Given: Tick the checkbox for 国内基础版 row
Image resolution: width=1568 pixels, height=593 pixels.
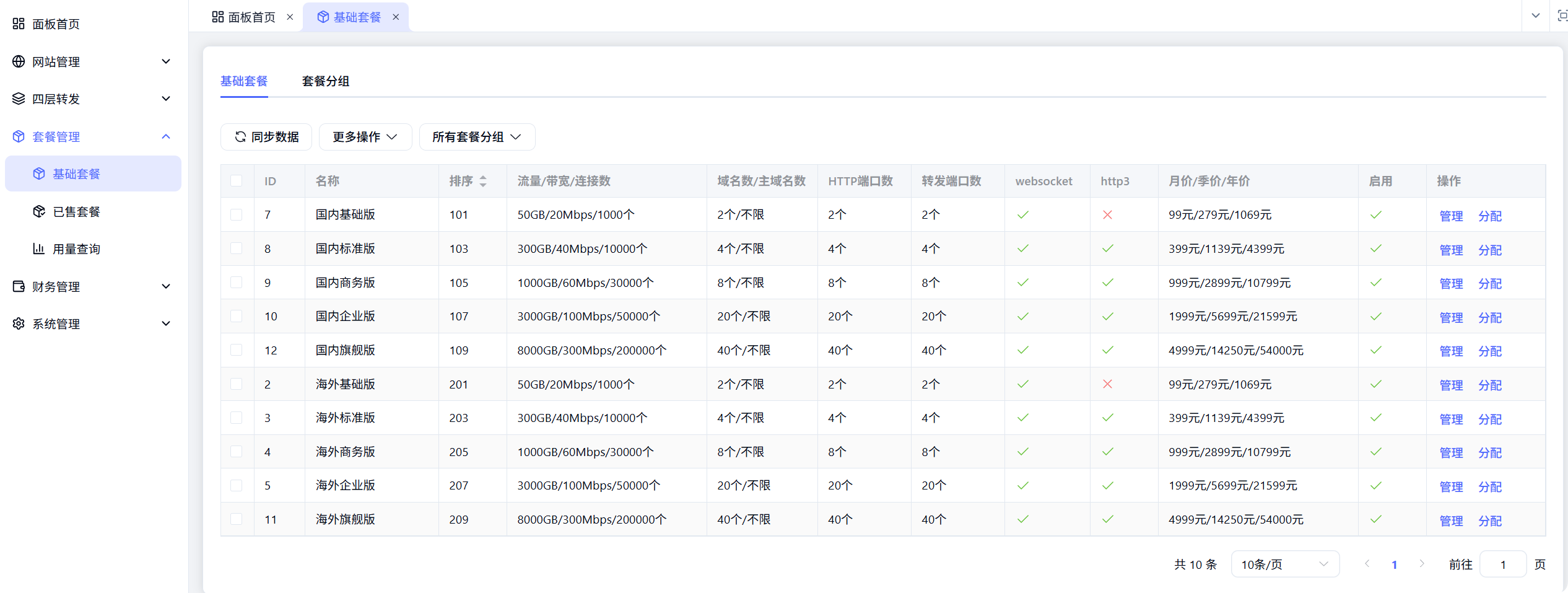Looking at the screenshot, I should coord(236,214).
